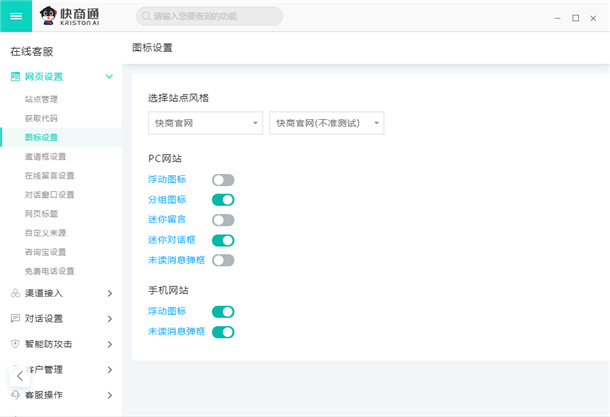Click the 迷你留言 label link
This screenshot has height=417, width=610.
pos(167,220)
